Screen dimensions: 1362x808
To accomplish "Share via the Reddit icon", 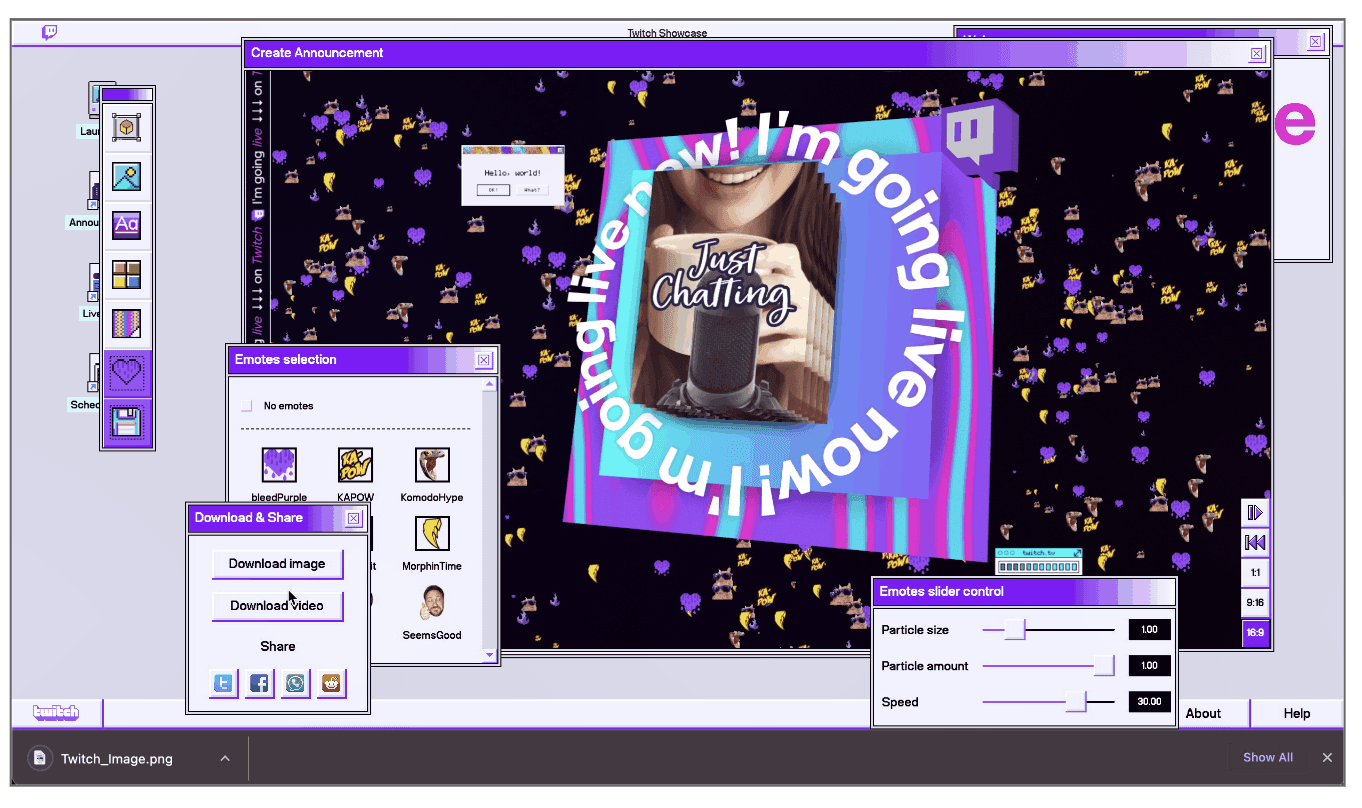I will [x=332, y=684].
